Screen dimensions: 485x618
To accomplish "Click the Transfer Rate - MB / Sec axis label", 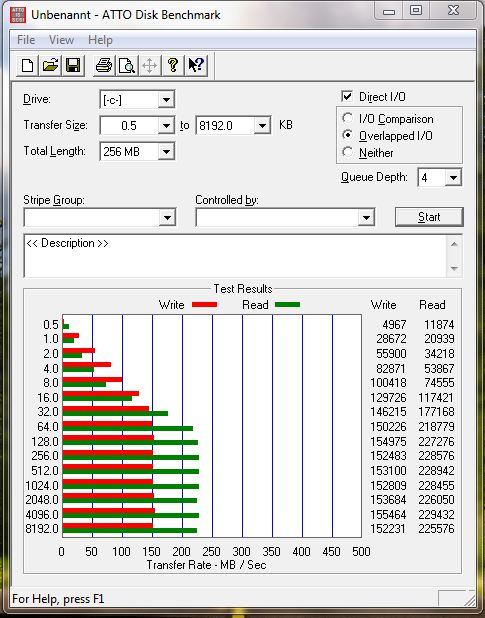I will (206, 565).
